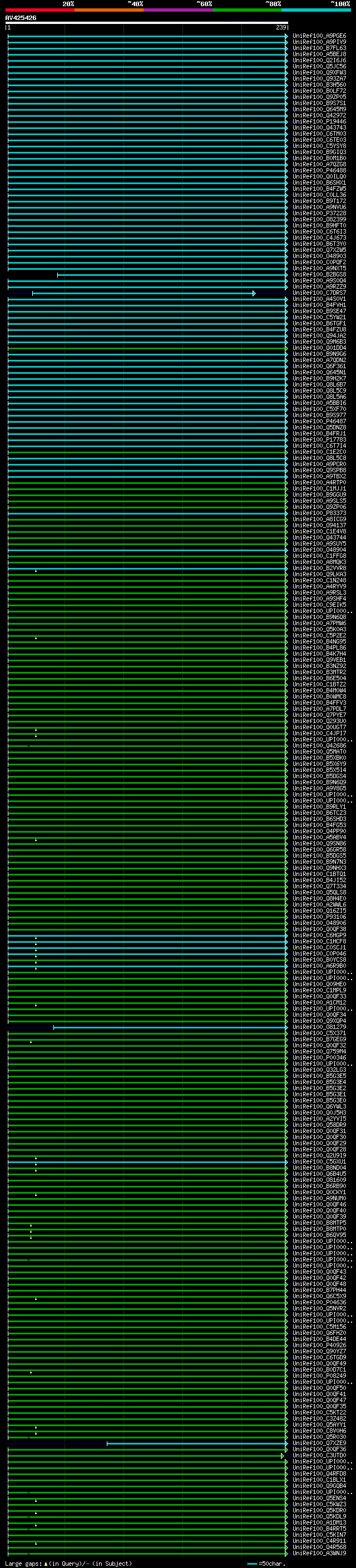The height and width of the screenshot is (1568, 356).
Task: Click the =50char. scale legend
Action: [267, 1563]
